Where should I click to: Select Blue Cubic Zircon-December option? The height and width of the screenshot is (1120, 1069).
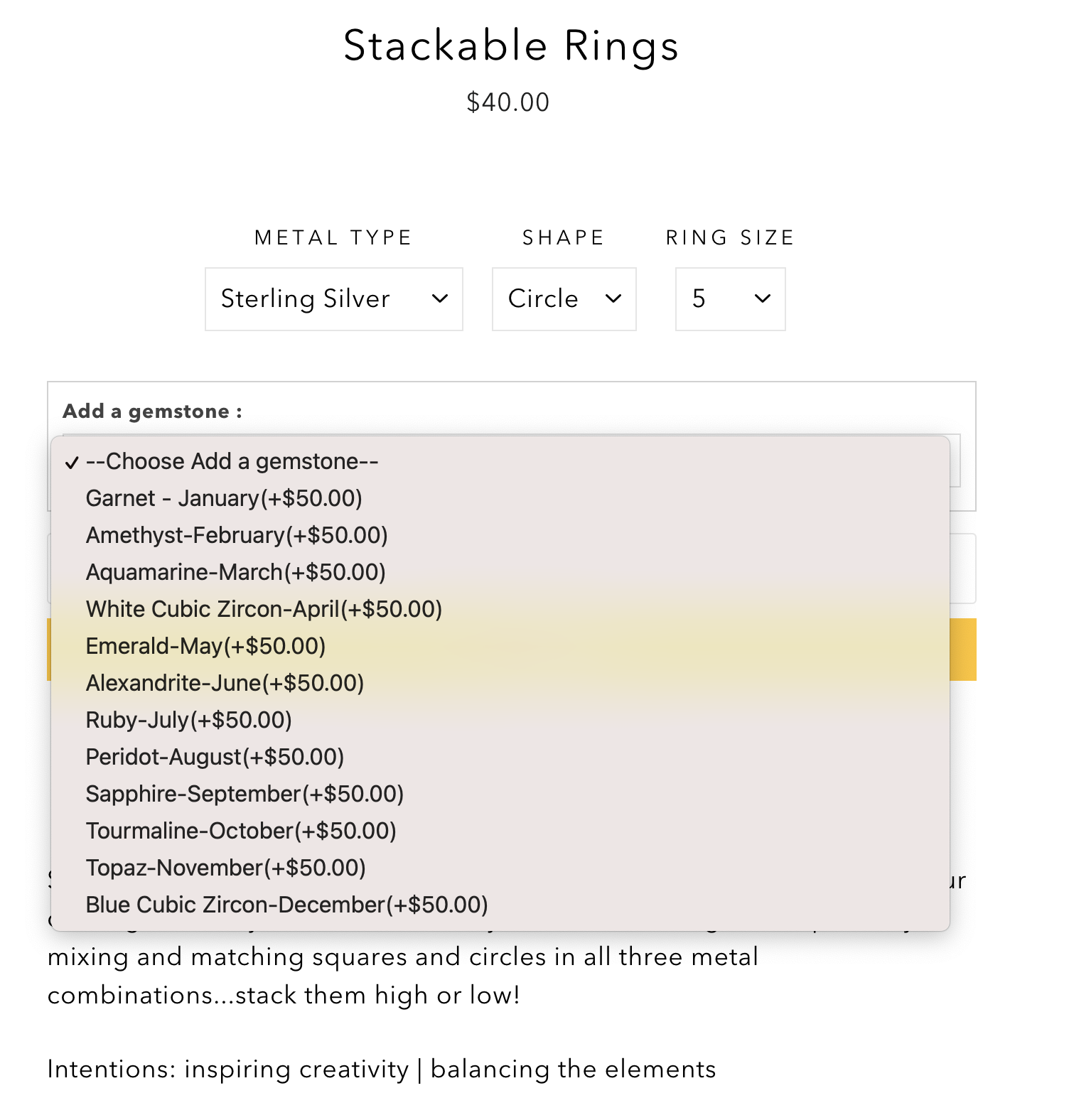click(x=286, y=905)
